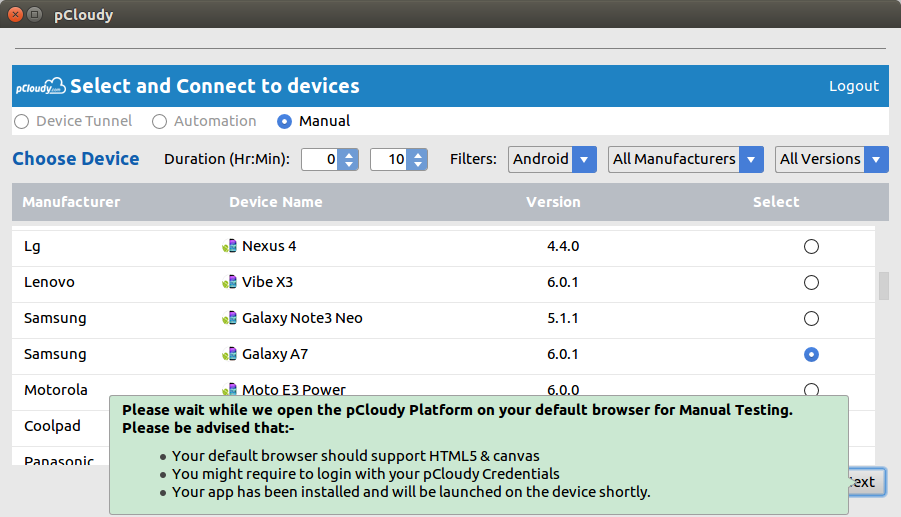This screenshot has height=517, width=901.
Task: Click the pCloudy cloud logo icon
Action: (x=40, y=87)
